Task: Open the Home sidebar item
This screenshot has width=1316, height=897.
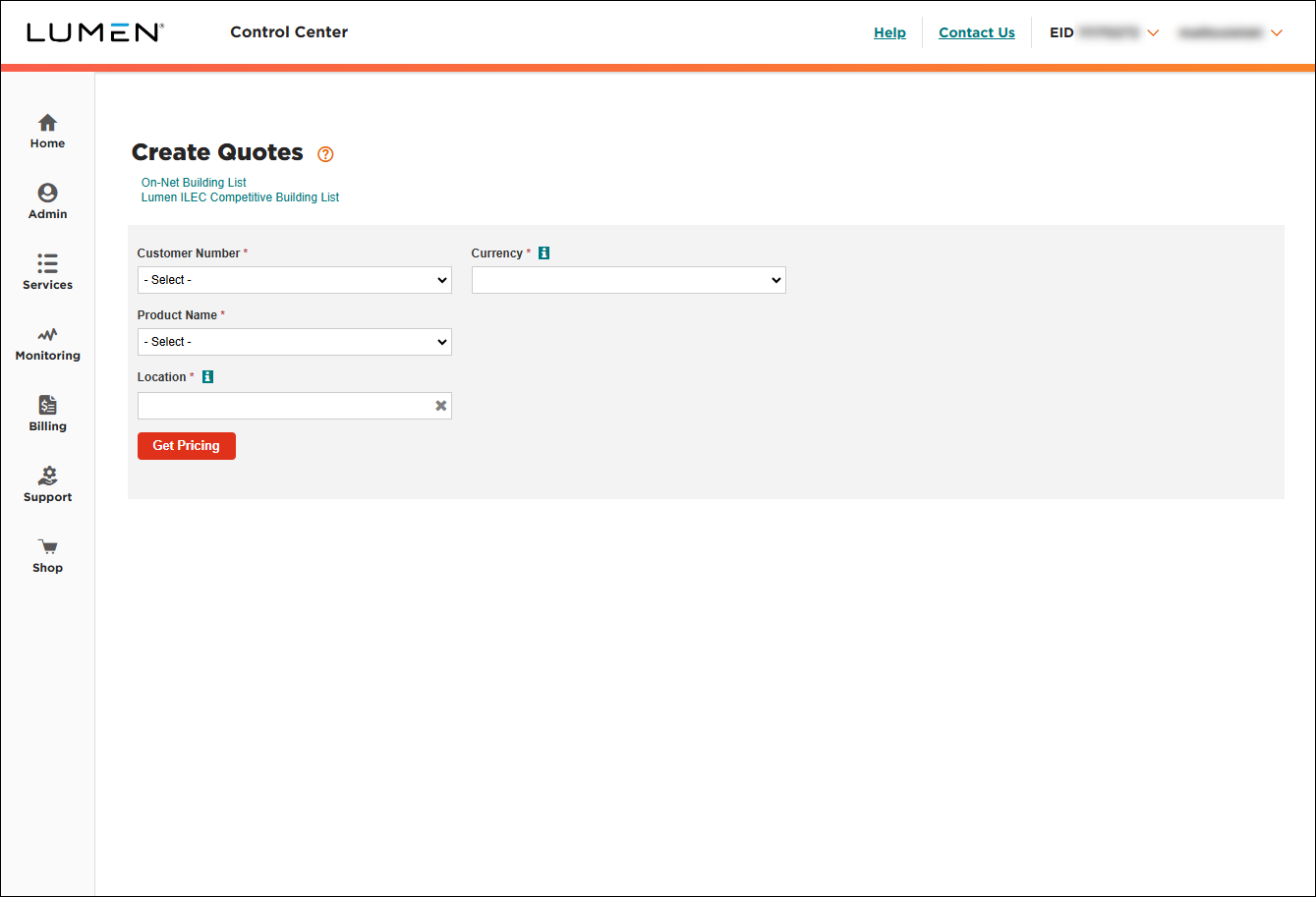Action: pos(47,132)
